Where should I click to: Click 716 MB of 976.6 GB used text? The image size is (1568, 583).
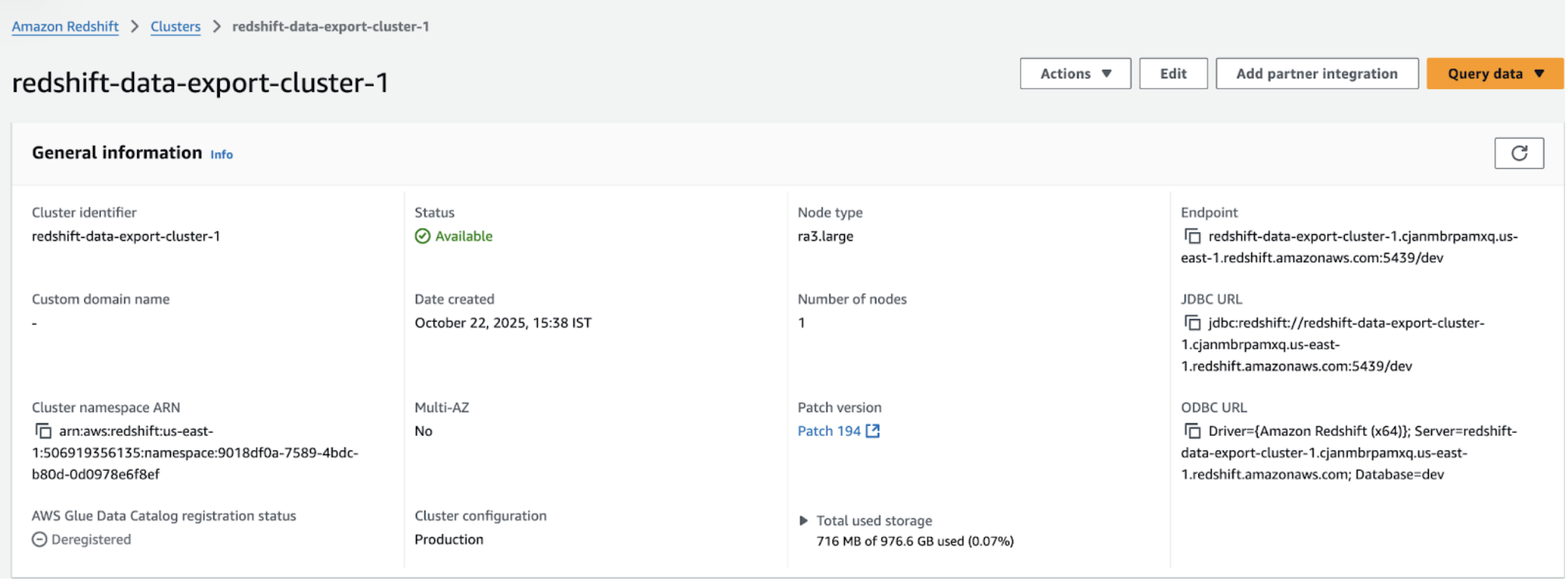[x=915, y=541]
